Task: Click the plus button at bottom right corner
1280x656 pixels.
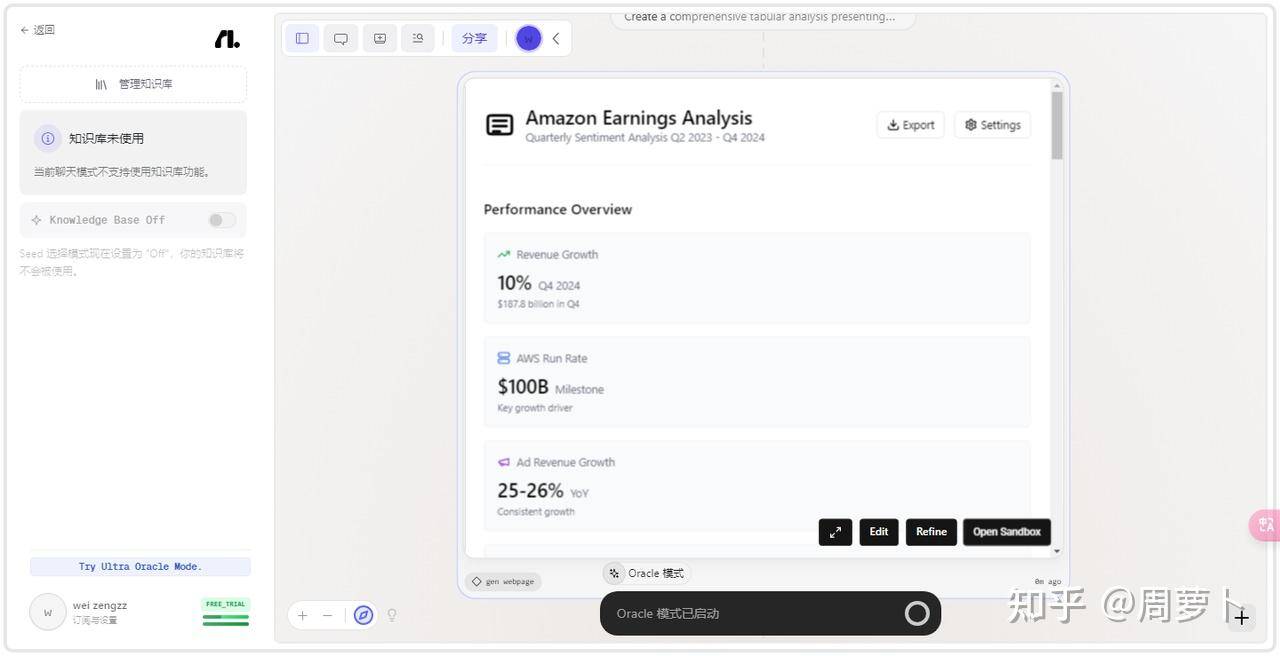Action: [x=1241, y=618]
